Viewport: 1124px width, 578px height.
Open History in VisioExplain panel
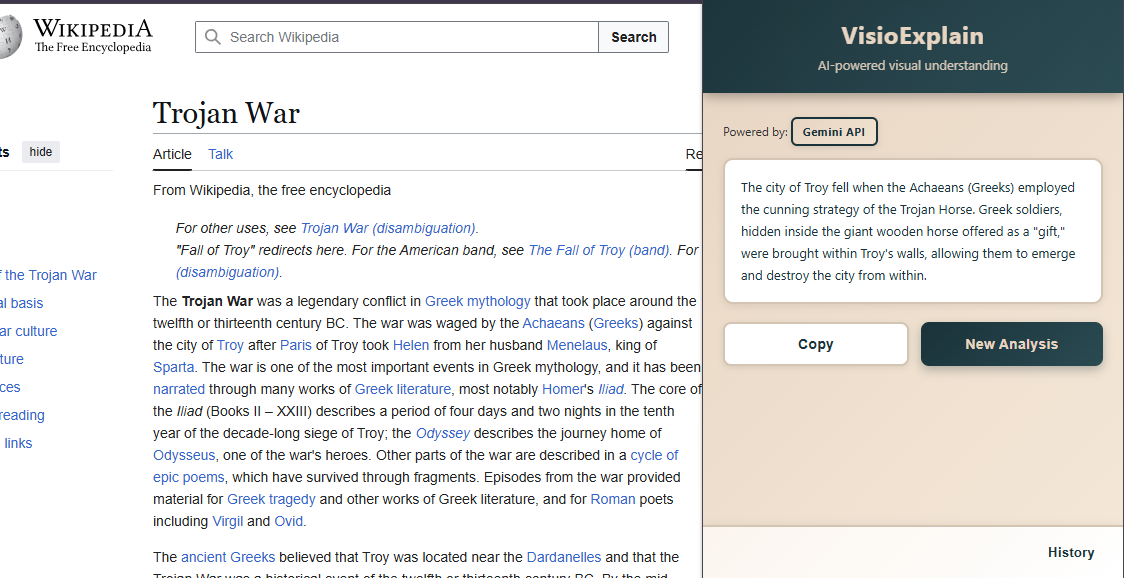(x=1071, y=552)
